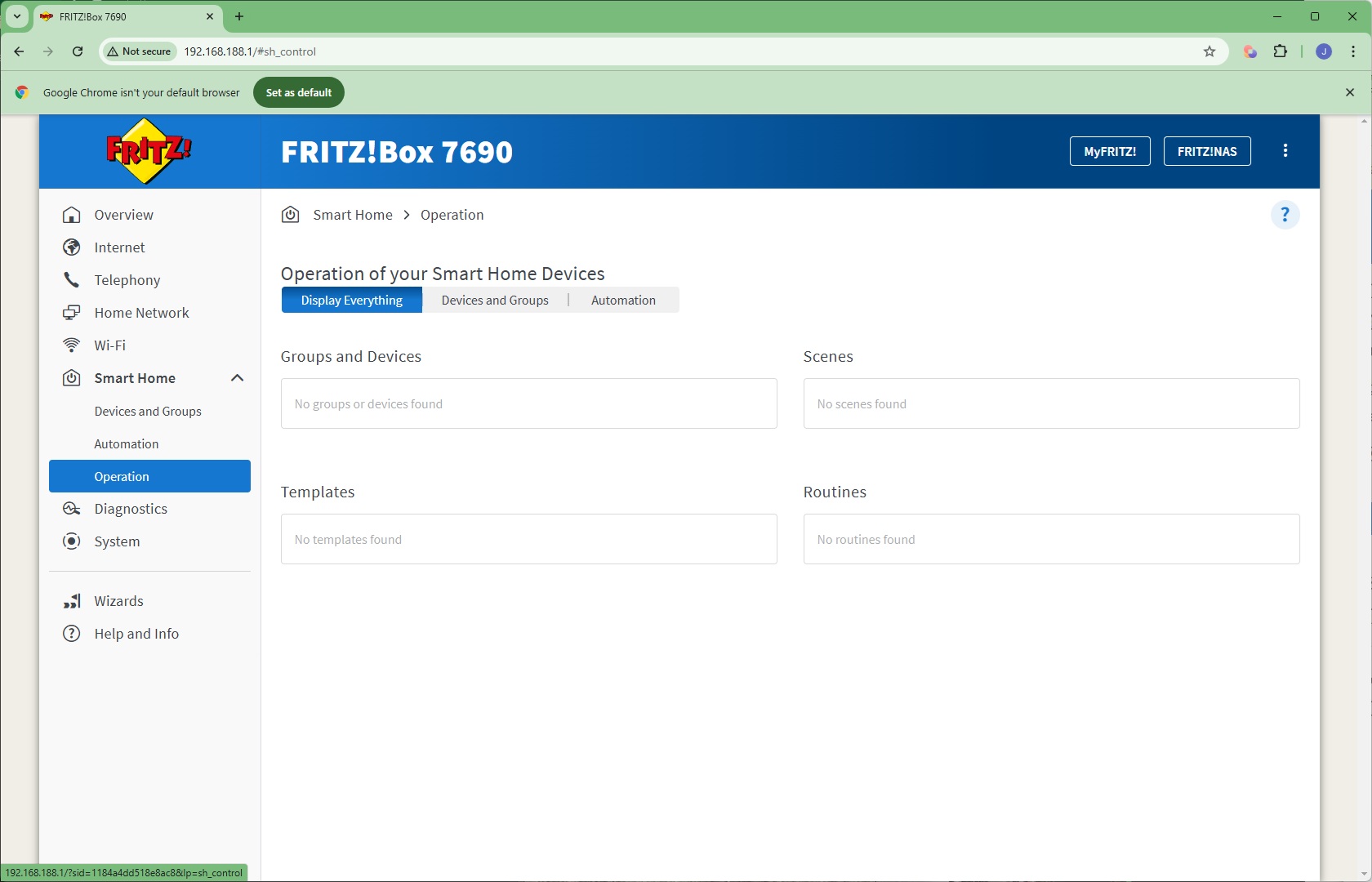
Task: Reload the page
Action: tap(78, 51)
